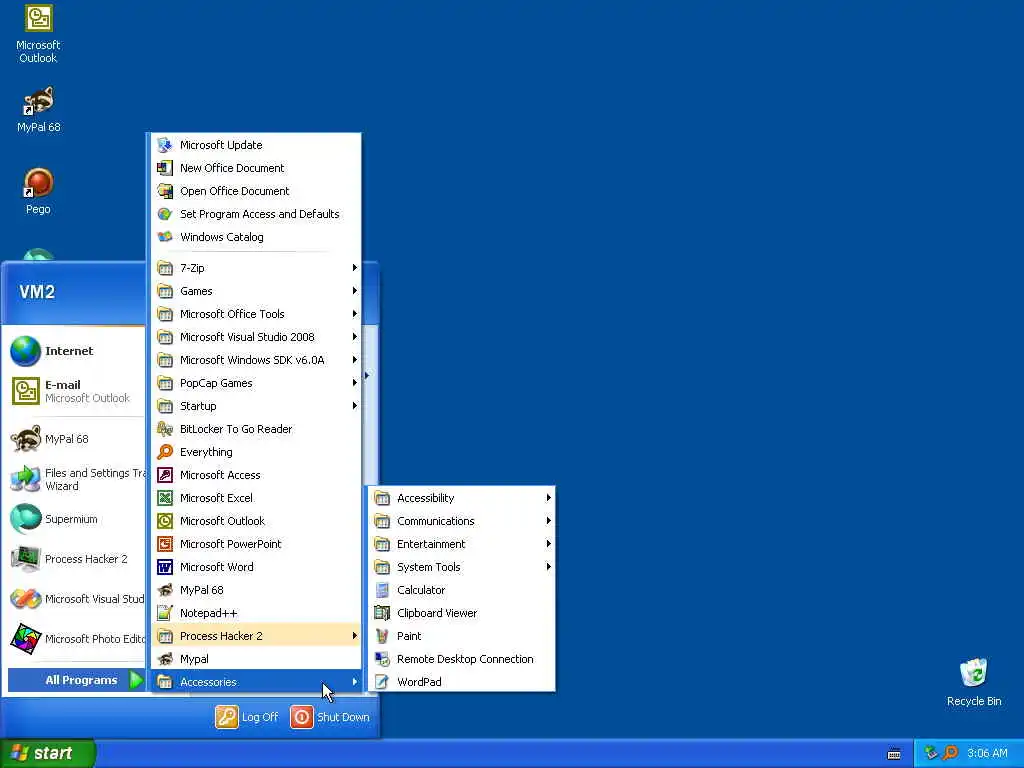This screenshot has width=1024, height=768.
Task: Launch the Everything search program
Action: [256, 452]
